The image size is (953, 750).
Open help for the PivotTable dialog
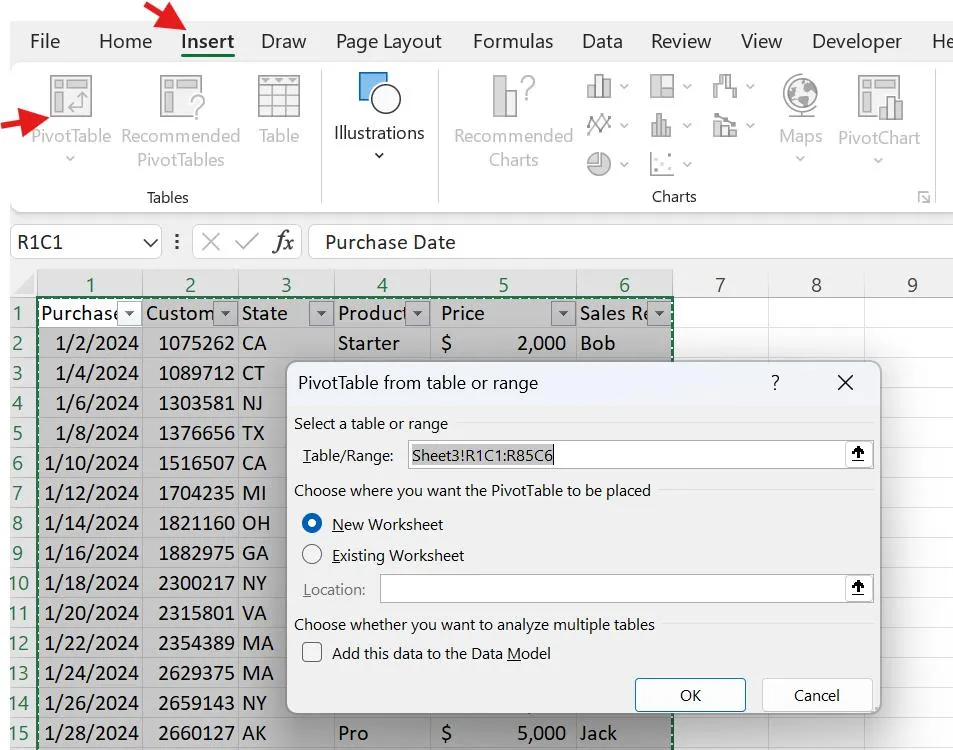(775, 383)
